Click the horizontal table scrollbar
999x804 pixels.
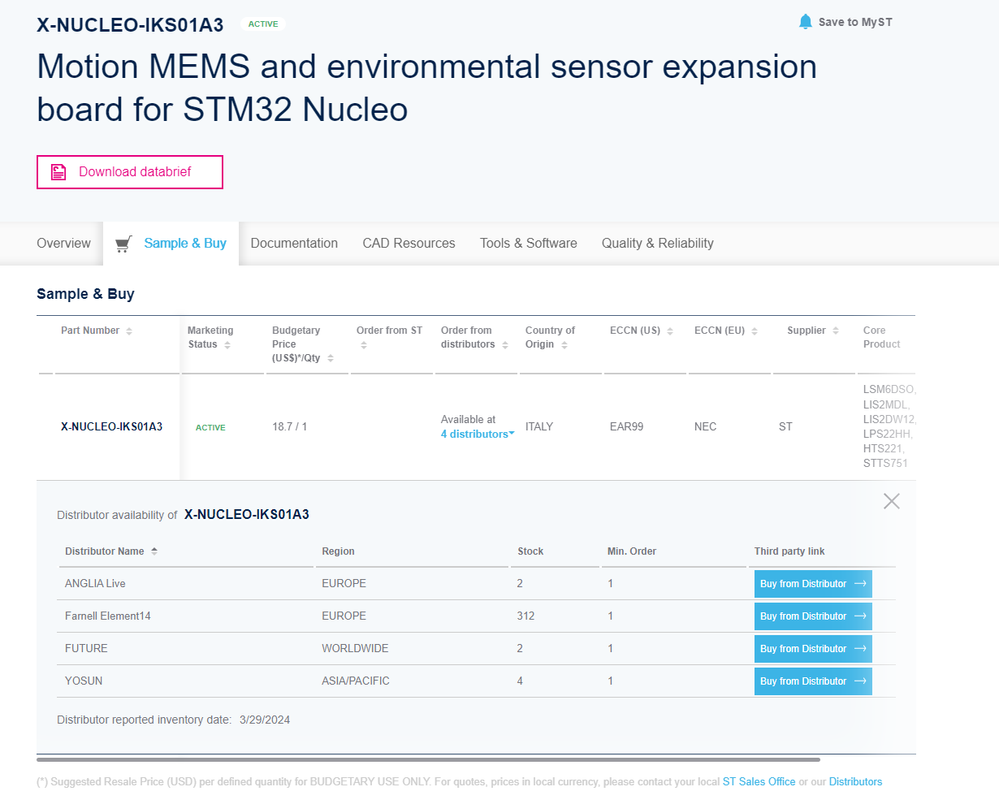click(x=428, y=759)
